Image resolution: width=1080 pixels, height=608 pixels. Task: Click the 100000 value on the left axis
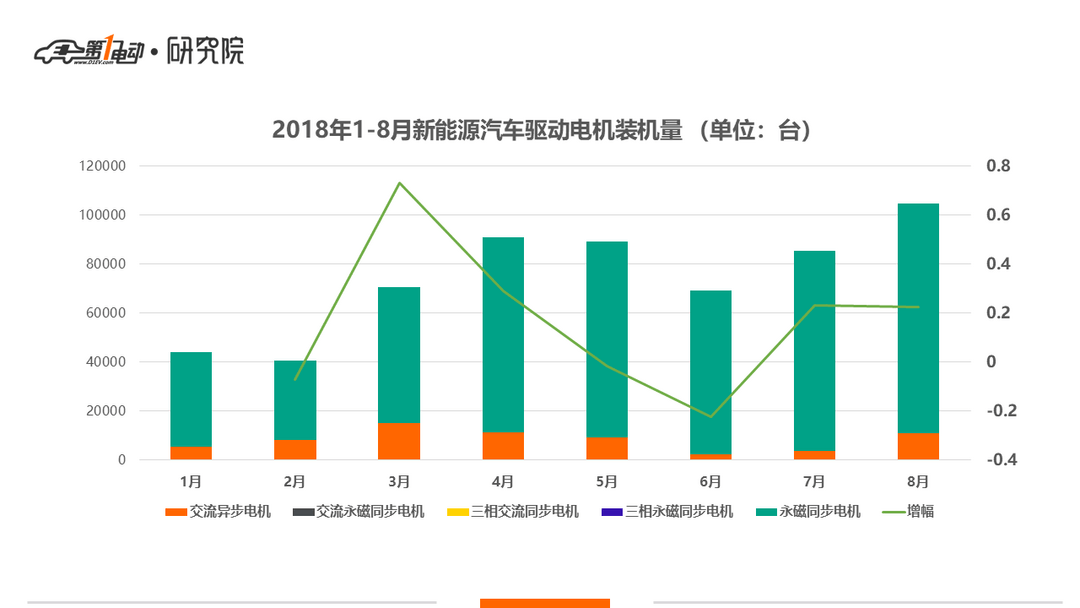point(103,215)
